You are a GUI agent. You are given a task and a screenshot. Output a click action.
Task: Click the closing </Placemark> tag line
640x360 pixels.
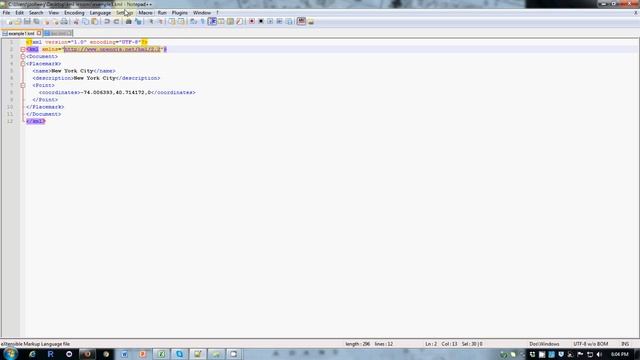coord(45,107)
